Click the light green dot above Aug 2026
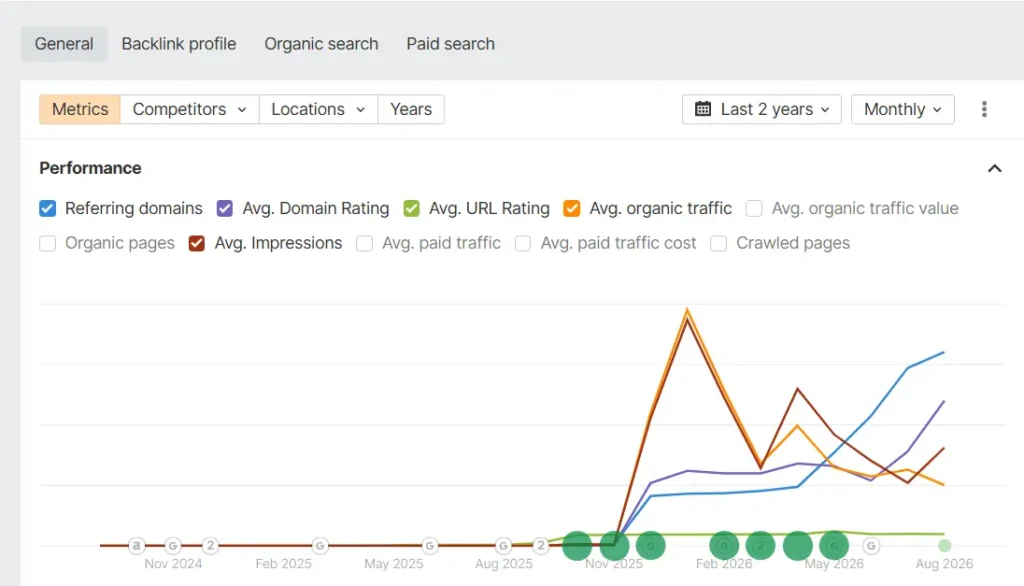Viewport: 1024px width, 586px height. (944, 545)
